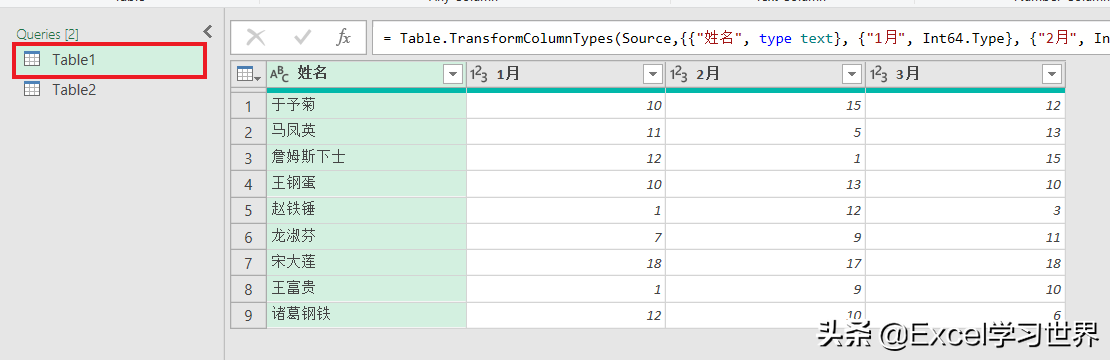Open the filter dropdown for the 2月 column

pos(852,74)
